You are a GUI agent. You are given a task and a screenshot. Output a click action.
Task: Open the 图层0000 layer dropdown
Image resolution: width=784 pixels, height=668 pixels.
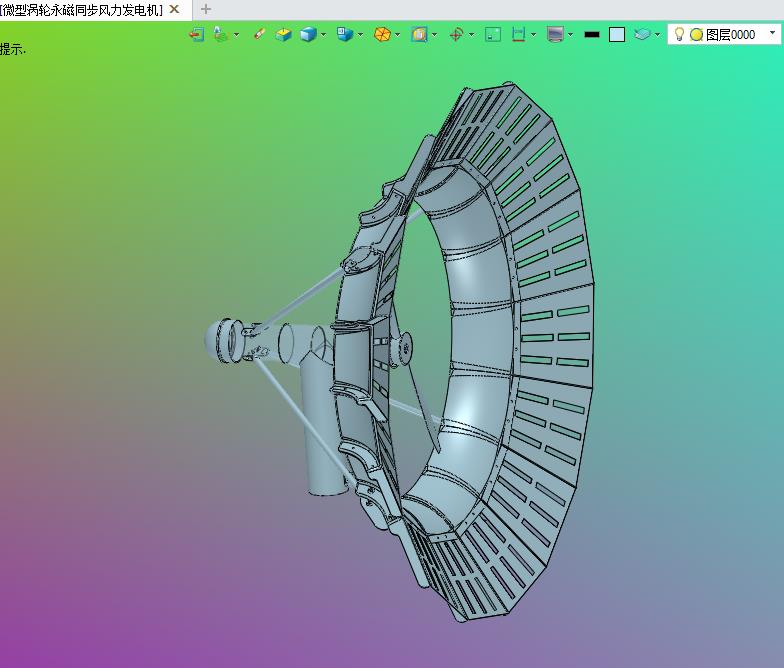tap(772, 34)
